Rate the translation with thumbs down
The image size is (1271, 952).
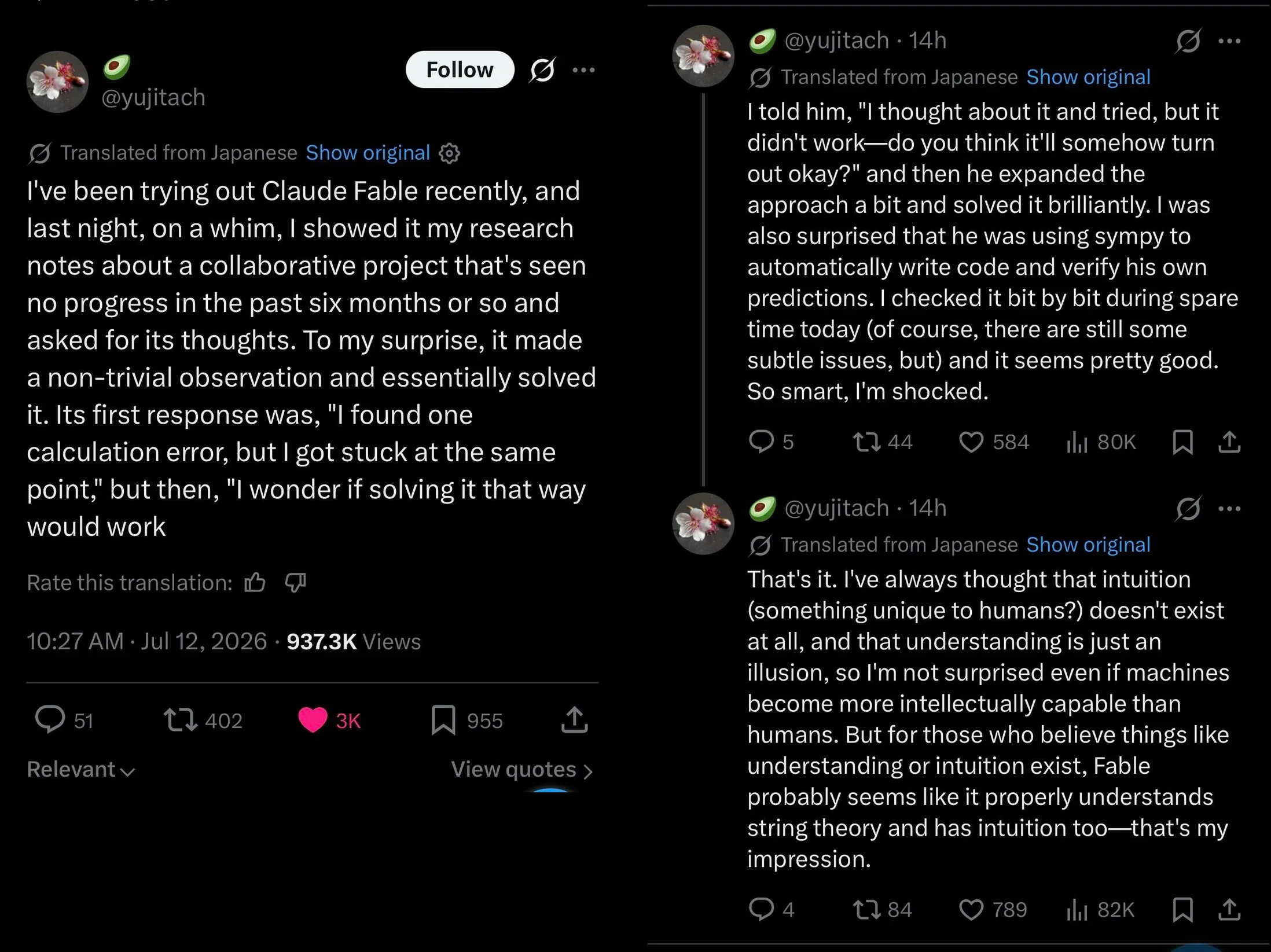click(295, 582)
